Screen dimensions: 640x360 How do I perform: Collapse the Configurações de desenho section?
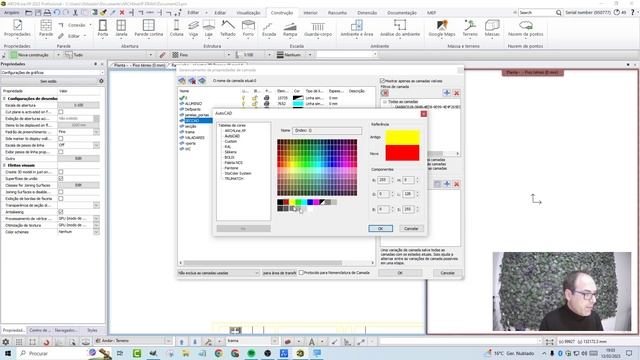click(x=4, y=99)
